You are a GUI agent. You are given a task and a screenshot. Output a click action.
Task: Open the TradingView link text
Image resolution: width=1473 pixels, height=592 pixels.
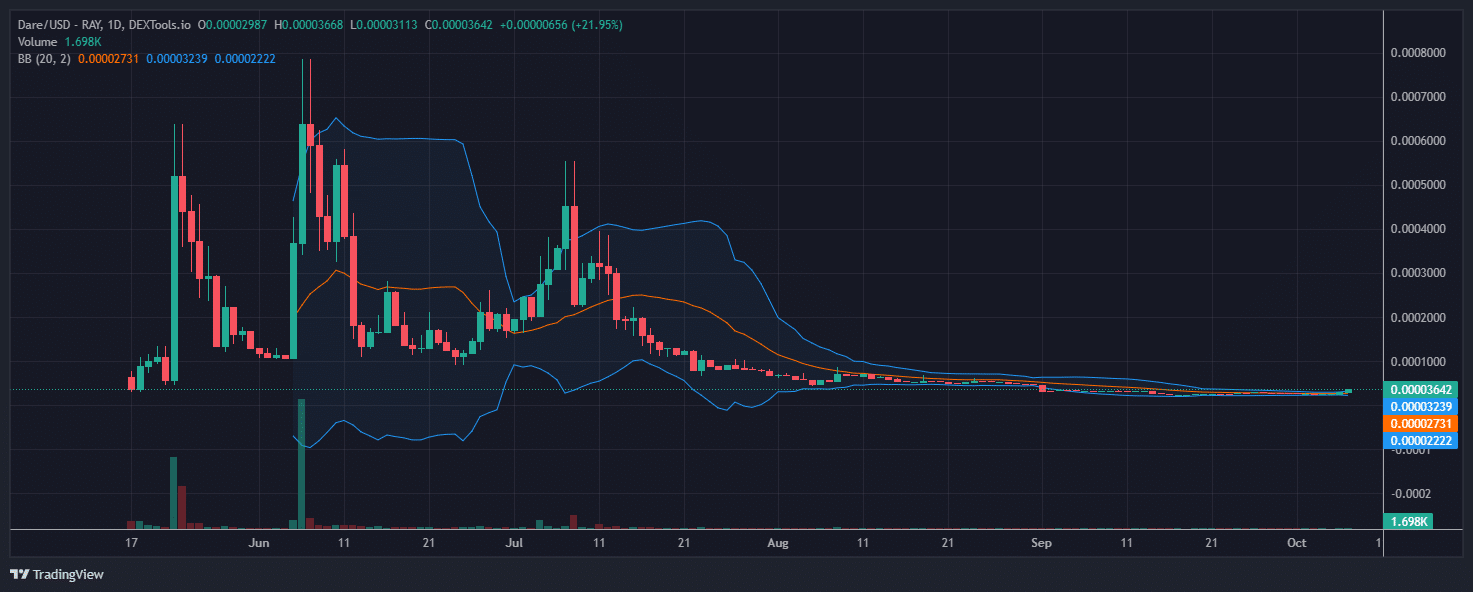pyautogui.click(x=68, y=574)
